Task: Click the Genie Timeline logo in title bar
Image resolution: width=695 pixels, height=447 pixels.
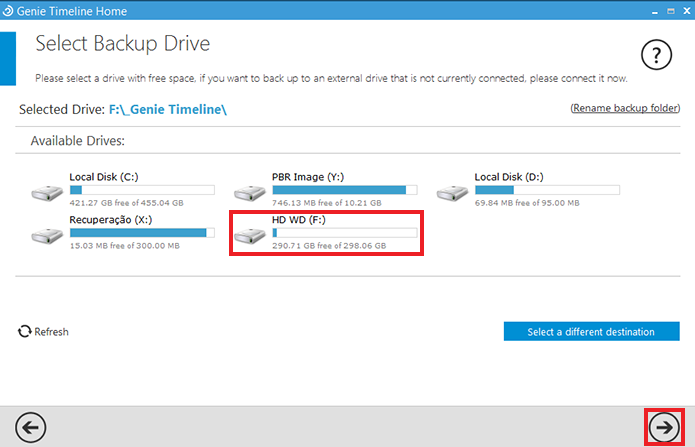Action: coord(8,11)
